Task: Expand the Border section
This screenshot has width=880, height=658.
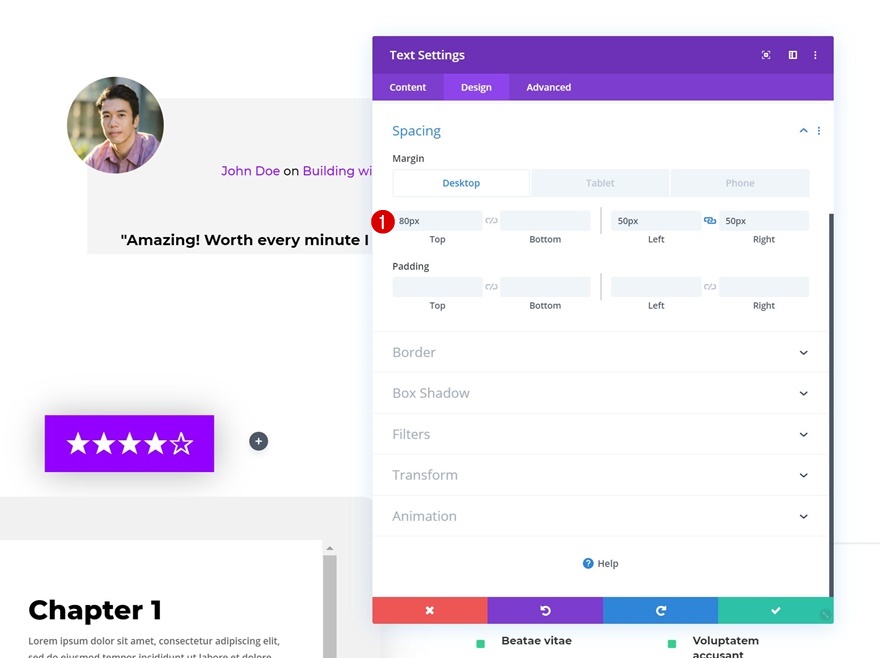Action: [x=601, y=353]
